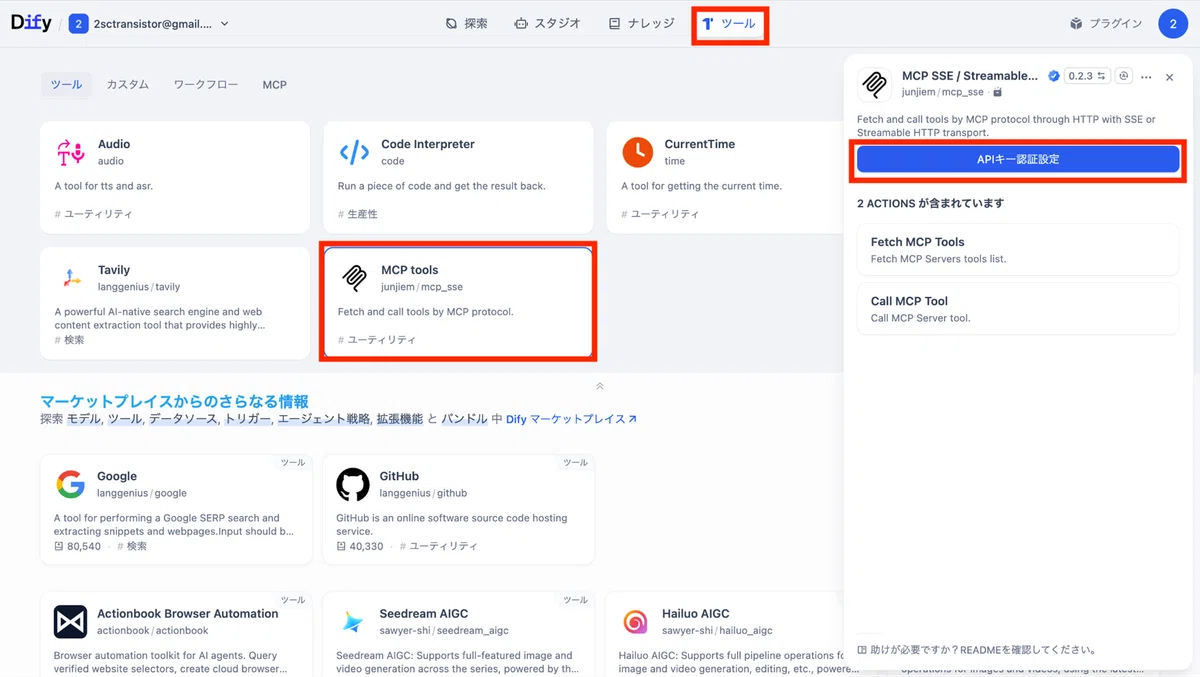The height and width of the screenshot is (677, 1200).
Task: Click the トリガー category link
Action: point(247,419)
